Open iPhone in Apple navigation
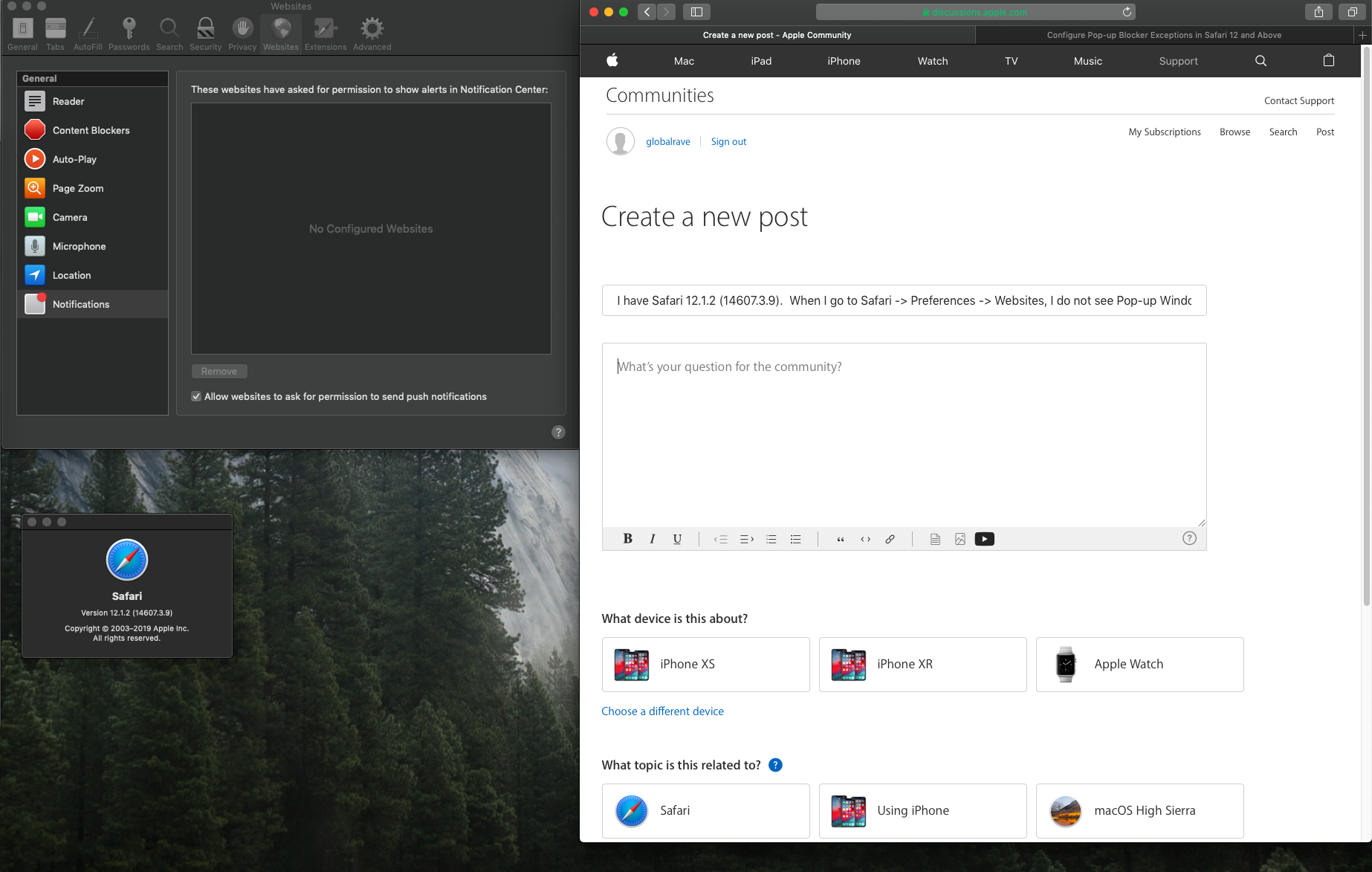Screen dimensions: 1372x872 pos(844,61)
